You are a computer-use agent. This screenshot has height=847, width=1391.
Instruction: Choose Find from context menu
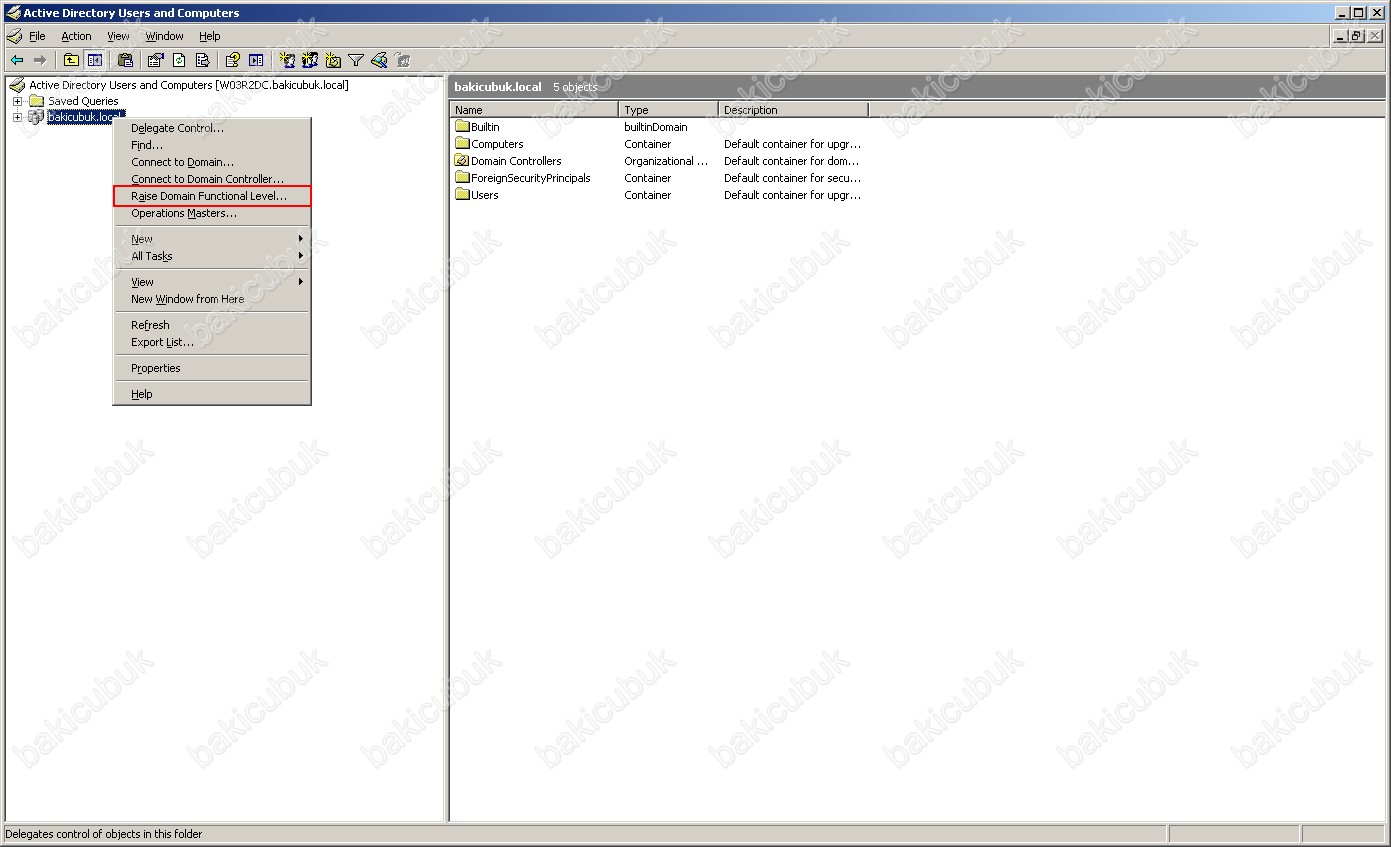click(212, 145)
